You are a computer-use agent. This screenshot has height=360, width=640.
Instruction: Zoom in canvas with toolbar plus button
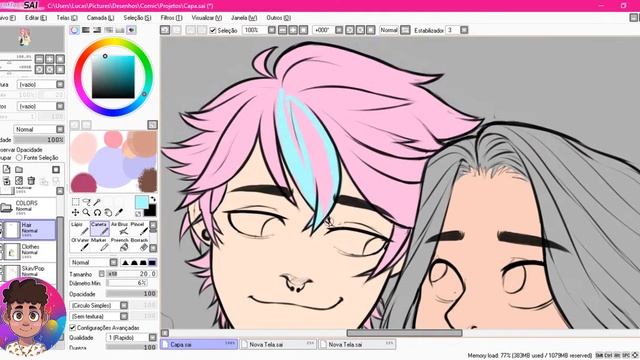click(x=293, y=30)
